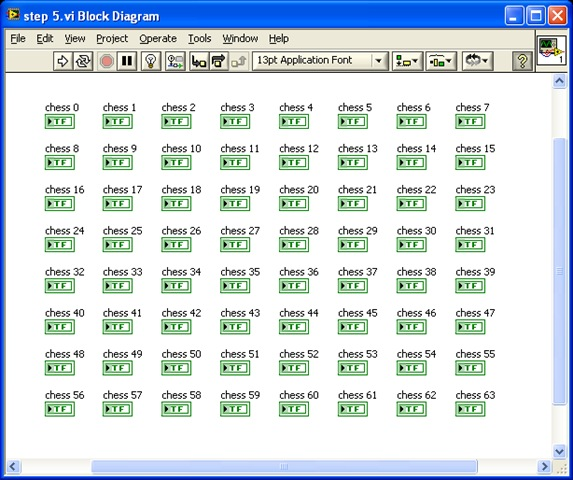This screenshot has height=480, width=573.
Task: Open the Tools menu
Action: [200, 38]
